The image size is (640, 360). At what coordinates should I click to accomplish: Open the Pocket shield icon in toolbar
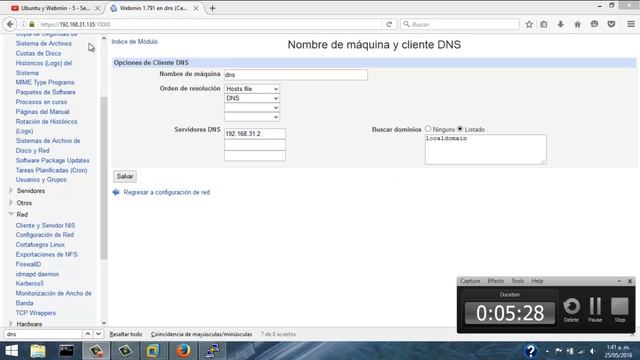pyautogui.click(x=611, y=24)
